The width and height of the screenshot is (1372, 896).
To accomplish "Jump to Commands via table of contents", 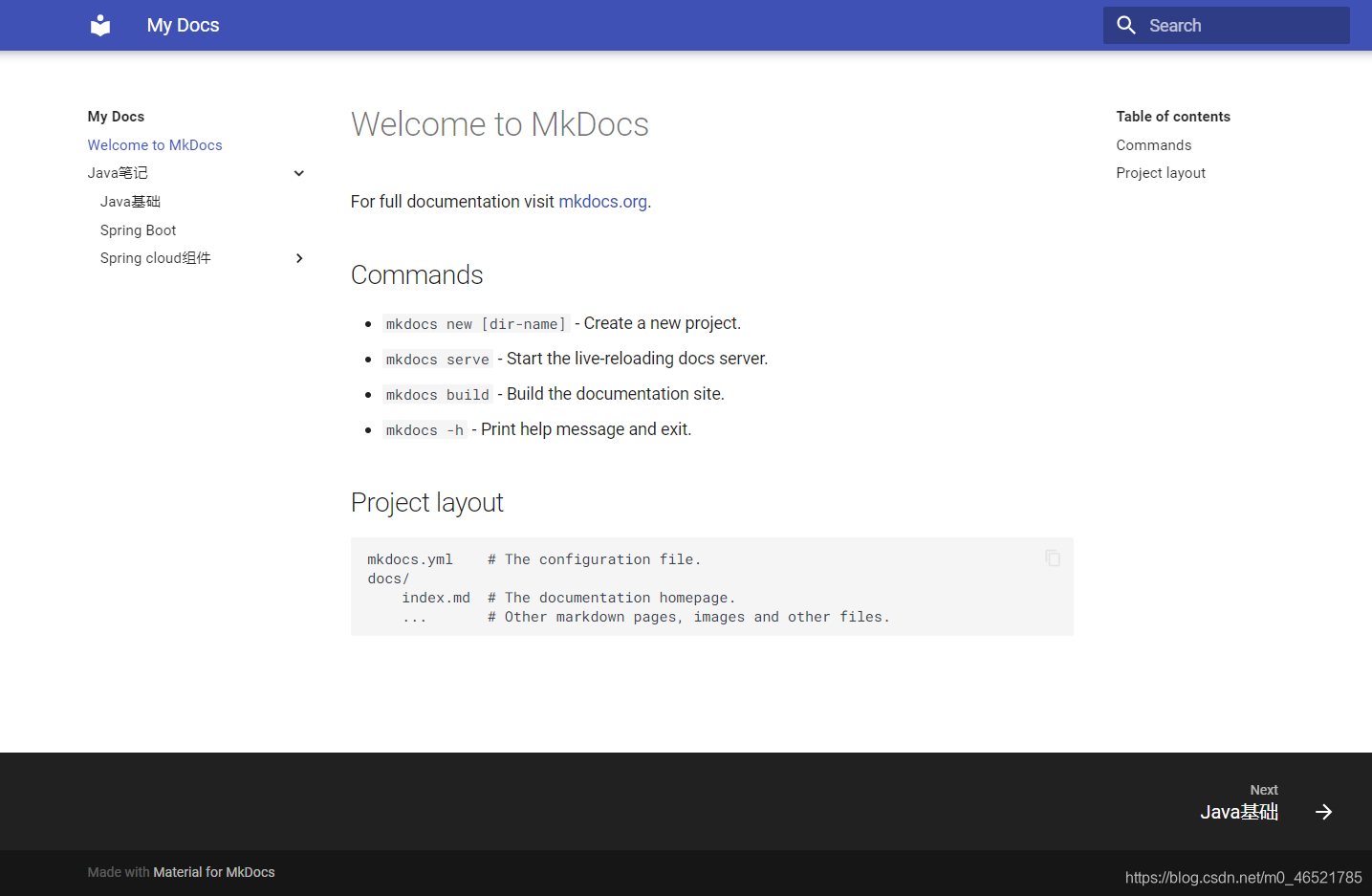I will point(1153,144).
